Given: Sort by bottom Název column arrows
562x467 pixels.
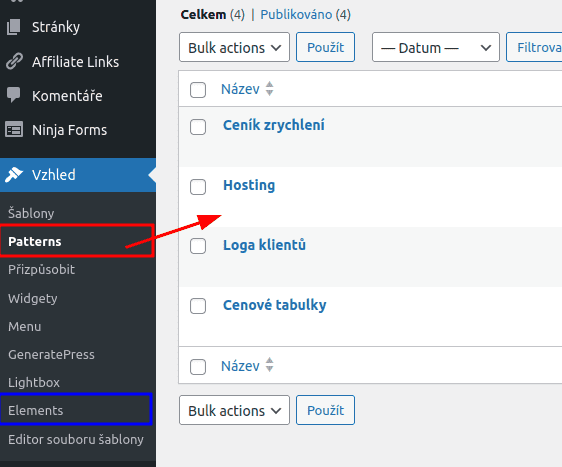Looking at the screenshot, I should pyautogui.click(x=269, y=365).
